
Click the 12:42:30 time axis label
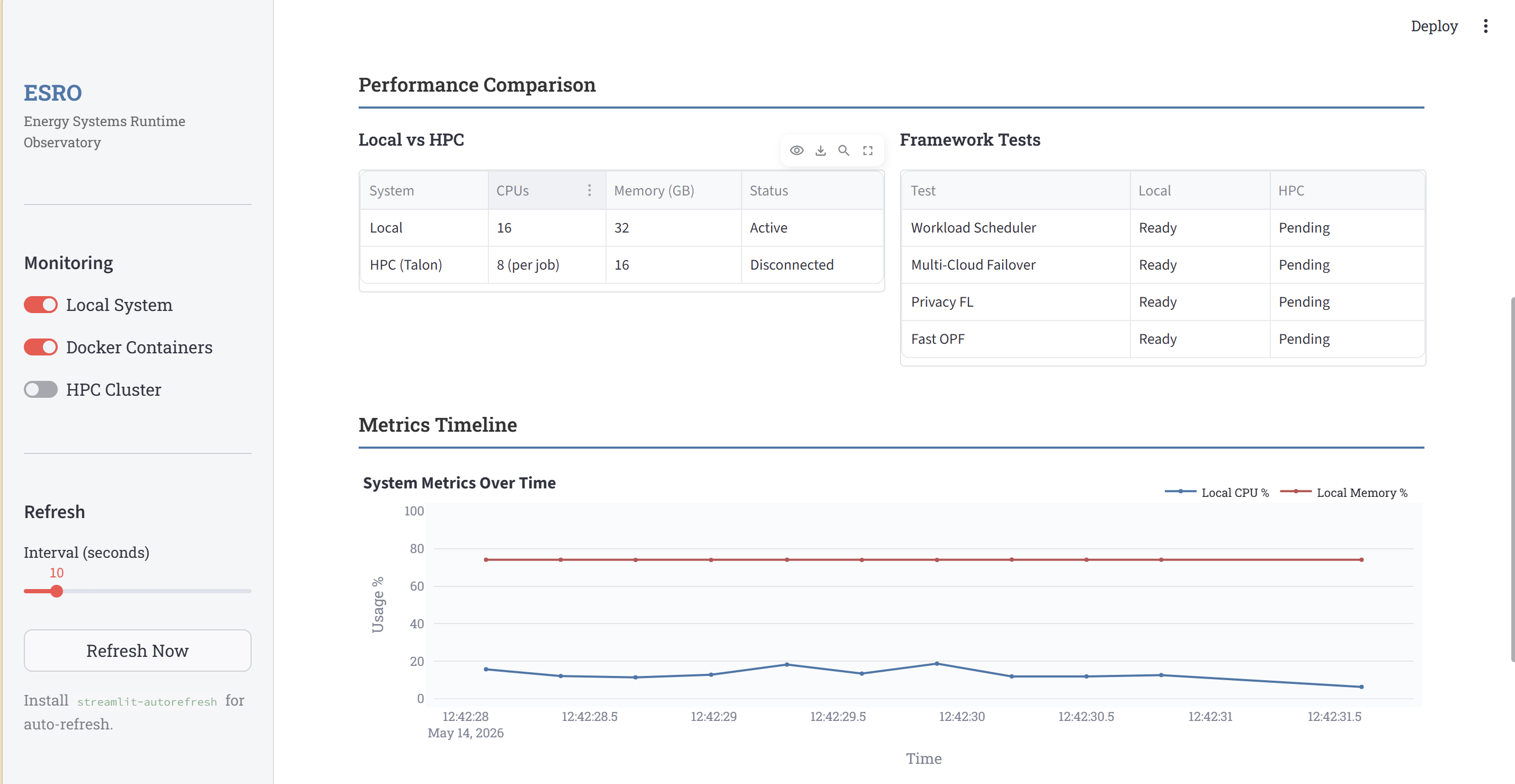tap(961, 716)
